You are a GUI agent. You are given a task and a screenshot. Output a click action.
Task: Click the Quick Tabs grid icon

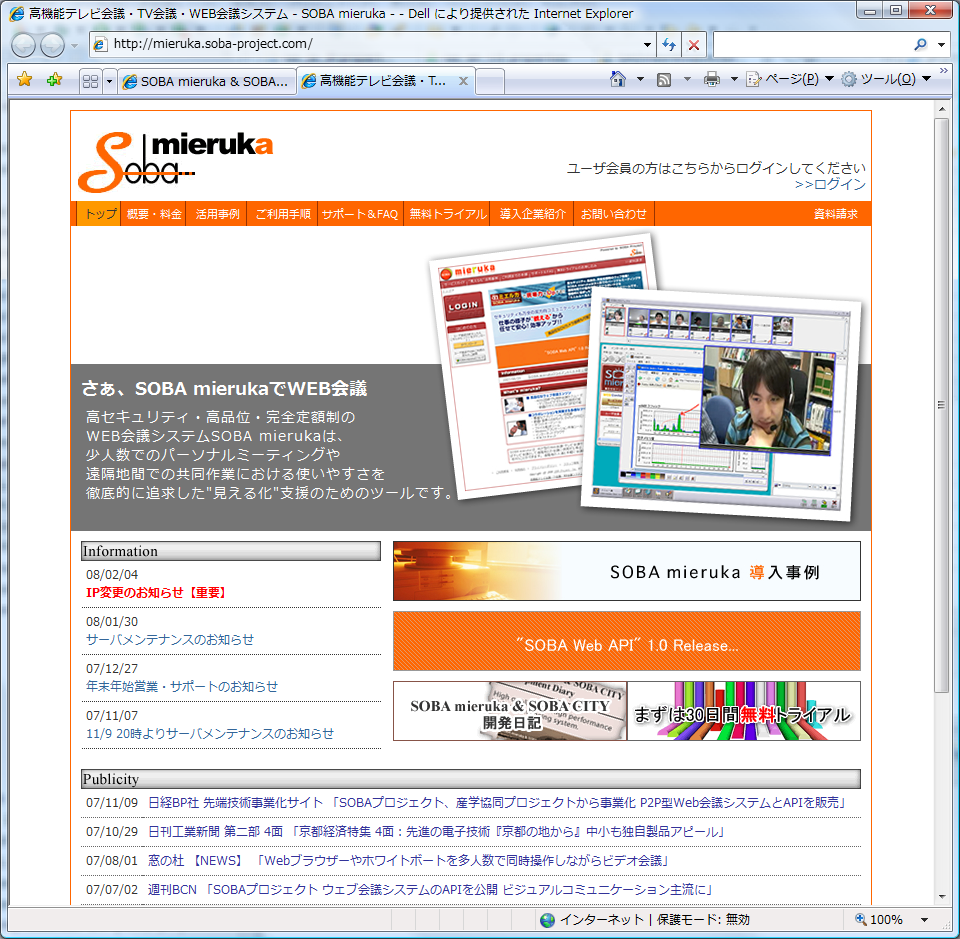coord(91,81)
